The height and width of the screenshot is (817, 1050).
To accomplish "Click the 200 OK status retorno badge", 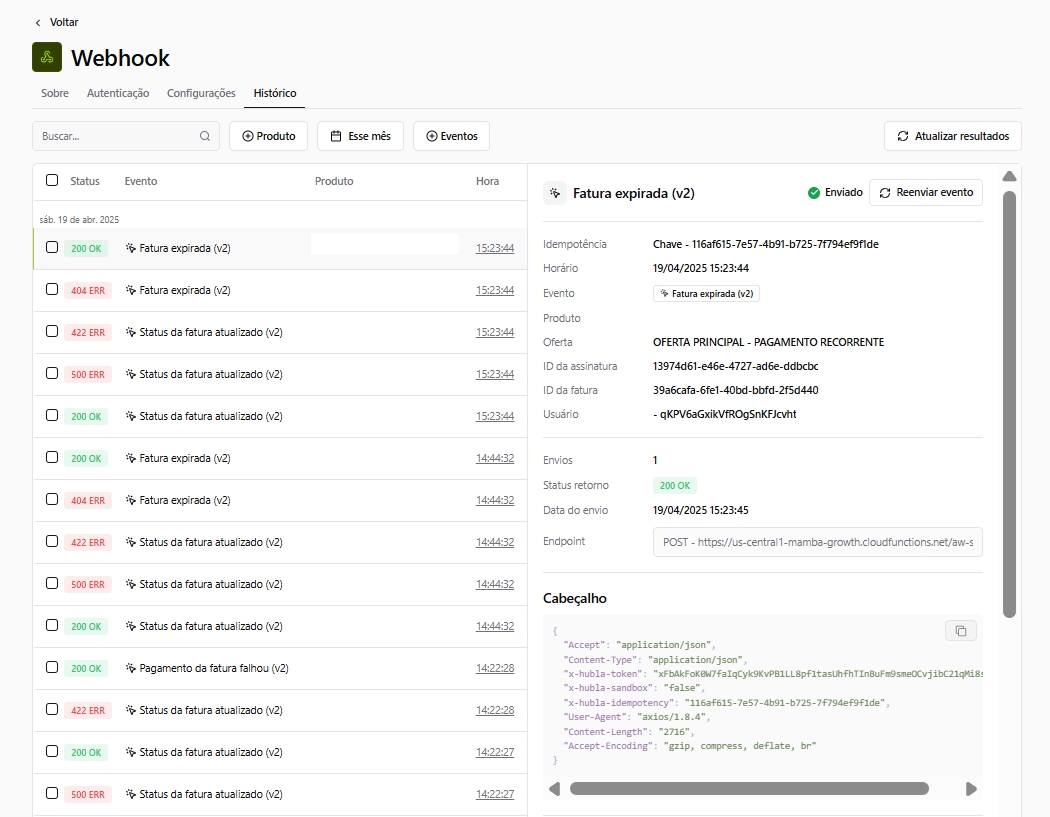I will [x=675, y=486].
